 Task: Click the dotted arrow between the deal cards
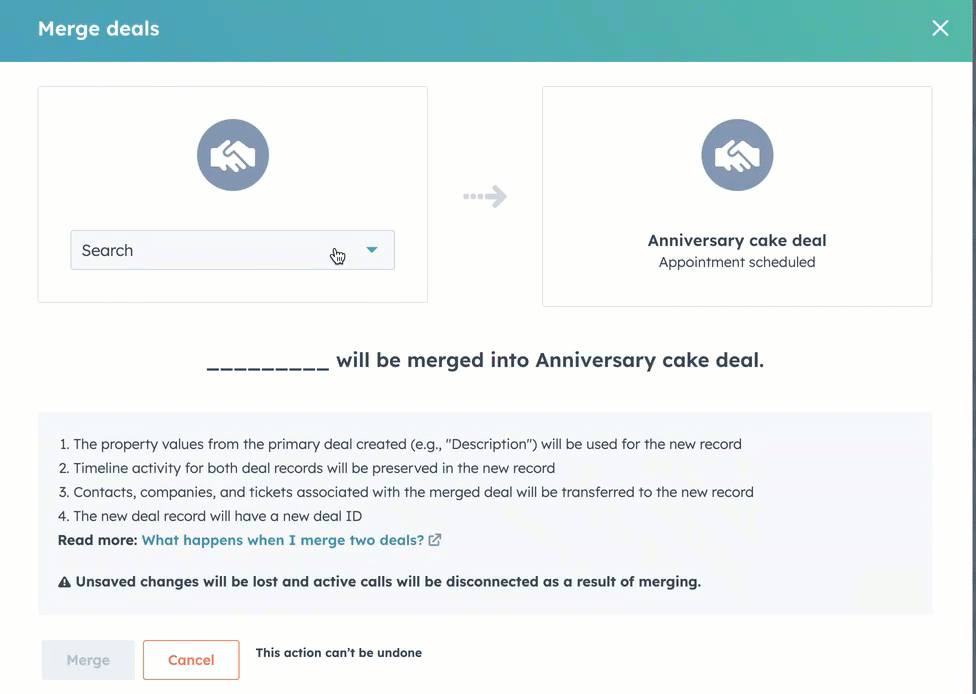(485, 197)
